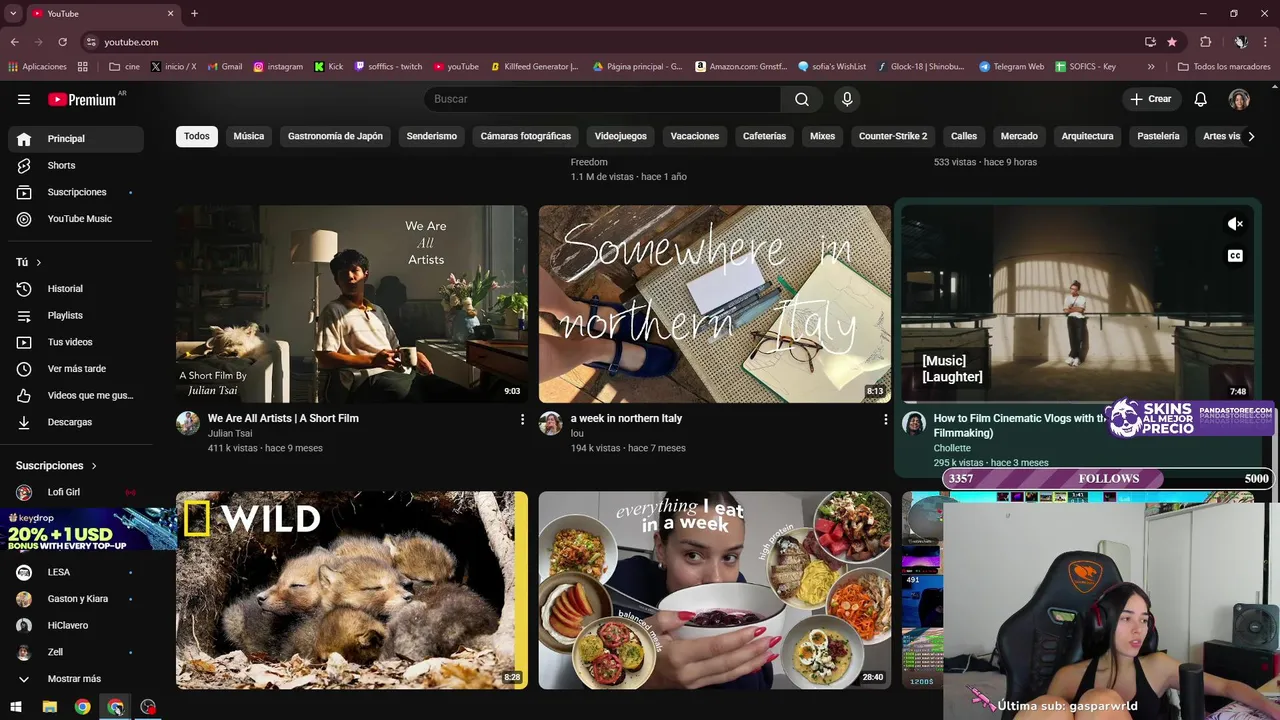Open Somewhere in northern Italy thumbnail

click(715, 304)
